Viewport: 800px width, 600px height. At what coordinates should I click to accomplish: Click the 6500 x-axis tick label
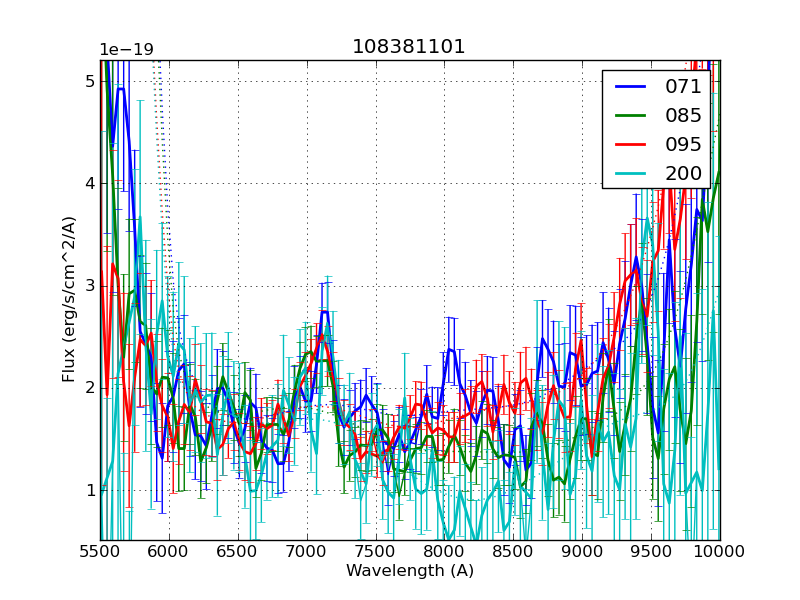tap(238, 552)
